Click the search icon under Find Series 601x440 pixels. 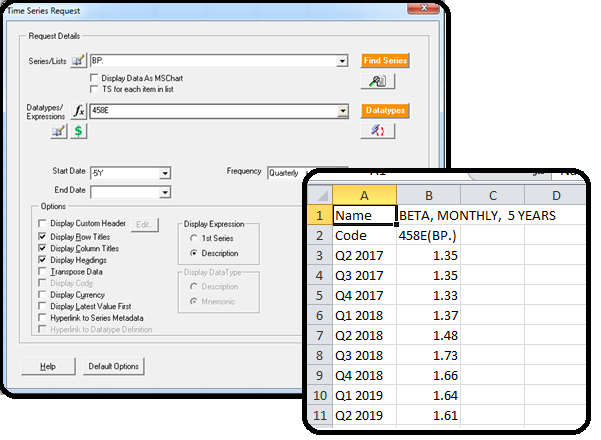377,81
